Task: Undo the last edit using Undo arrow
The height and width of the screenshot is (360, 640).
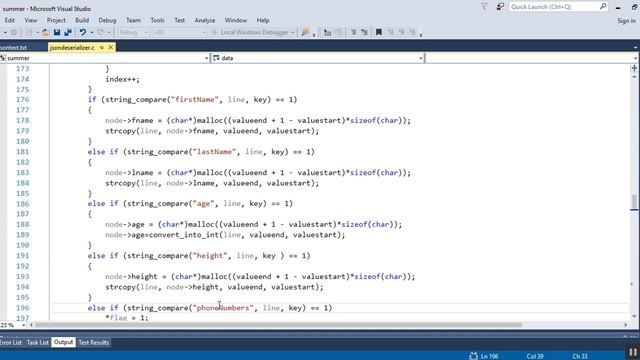Action: 82,32
